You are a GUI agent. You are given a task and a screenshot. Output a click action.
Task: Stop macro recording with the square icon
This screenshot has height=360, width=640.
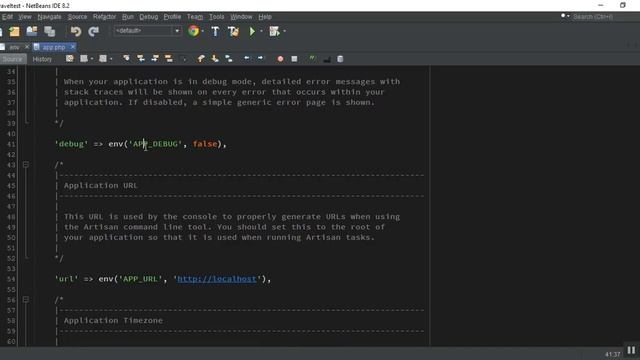(x=294, y=59)
